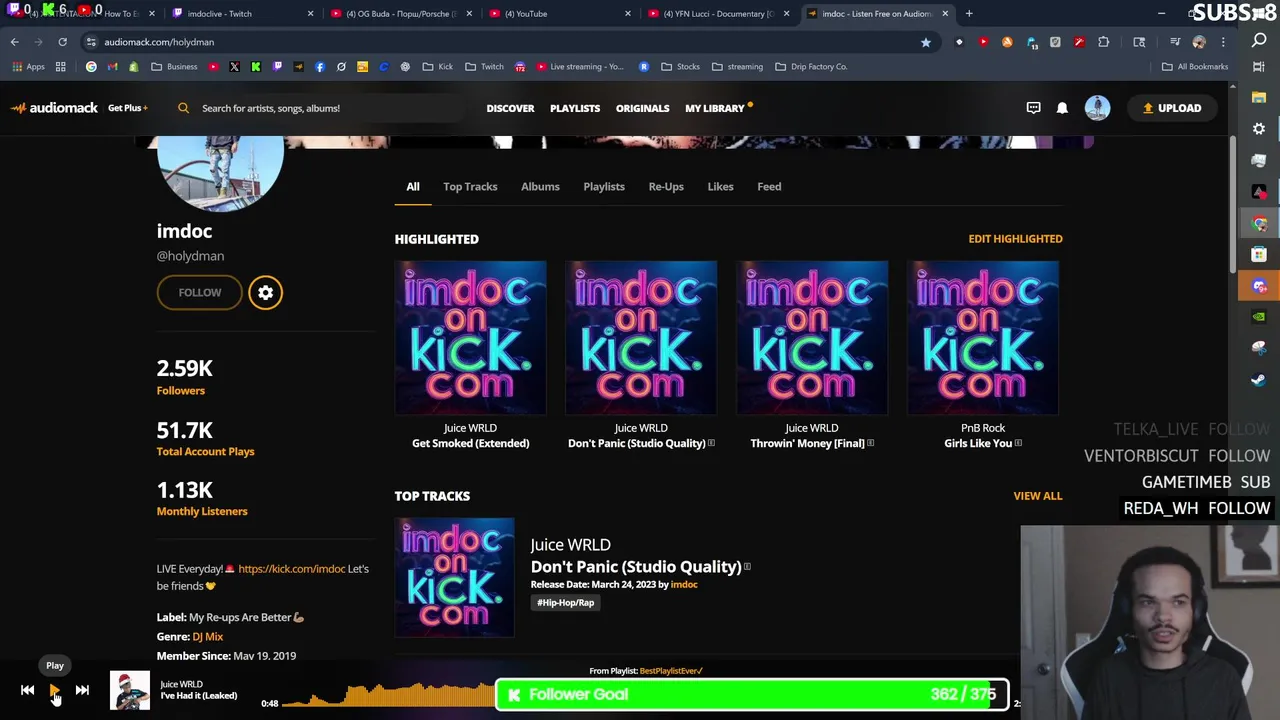Viewport: 1280px width, 720px height.
Task: Click the DJ Mix genre link
Action: 208,636
